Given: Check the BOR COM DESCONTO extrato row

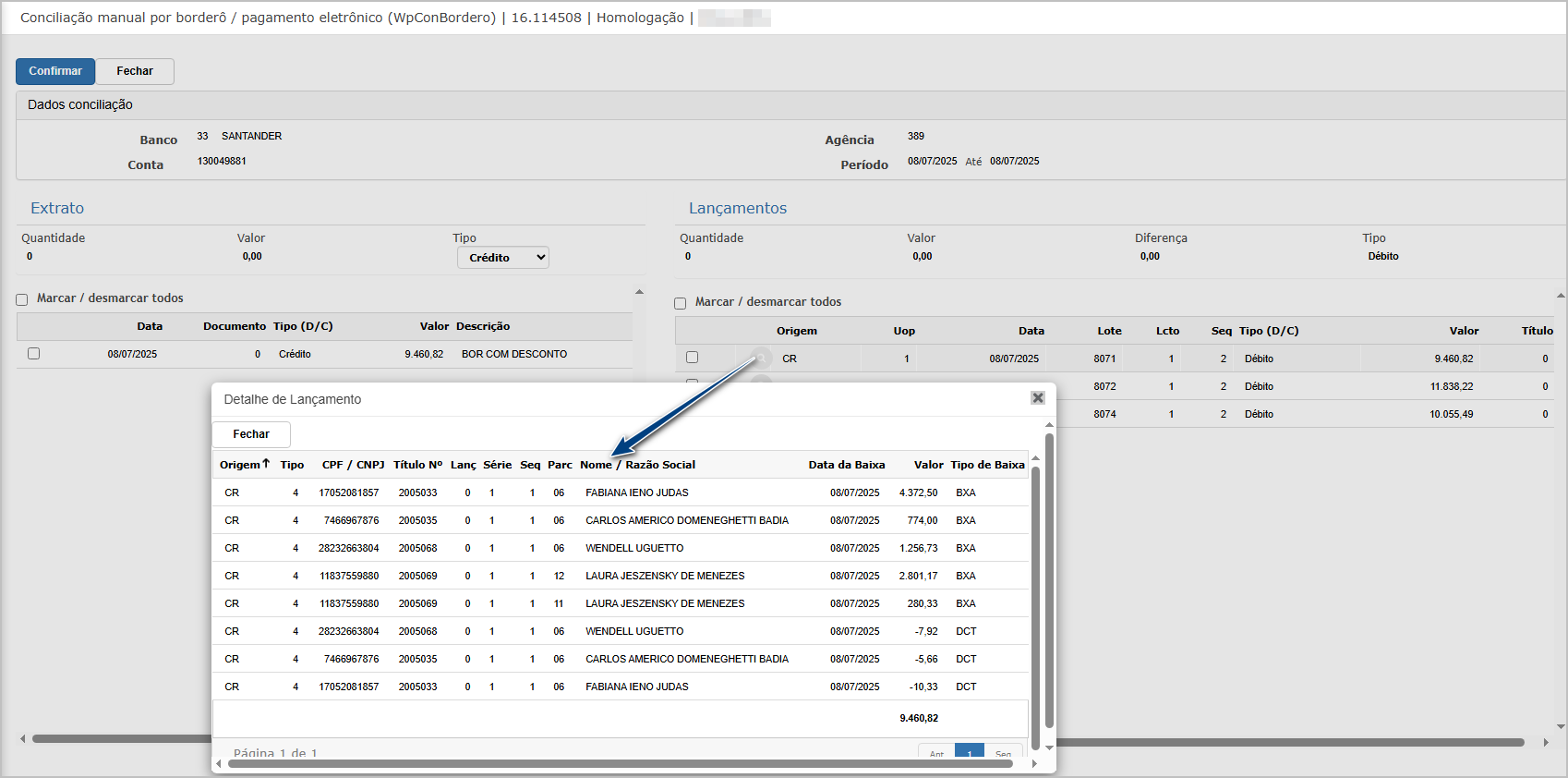Looking at the screenshot, I should click(33, 353).
